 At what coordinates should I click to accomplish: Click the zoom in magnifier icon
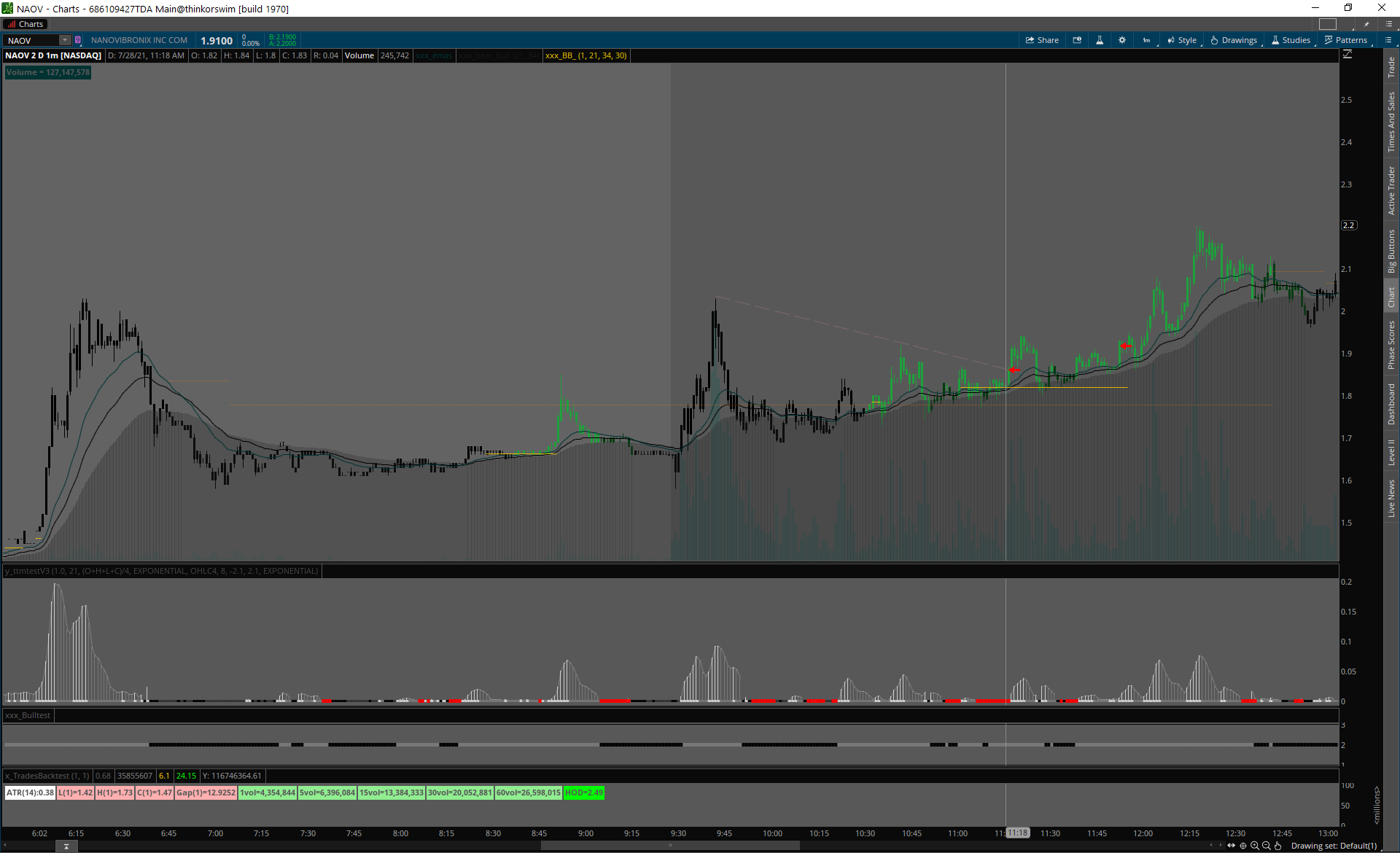(1255, 846)
